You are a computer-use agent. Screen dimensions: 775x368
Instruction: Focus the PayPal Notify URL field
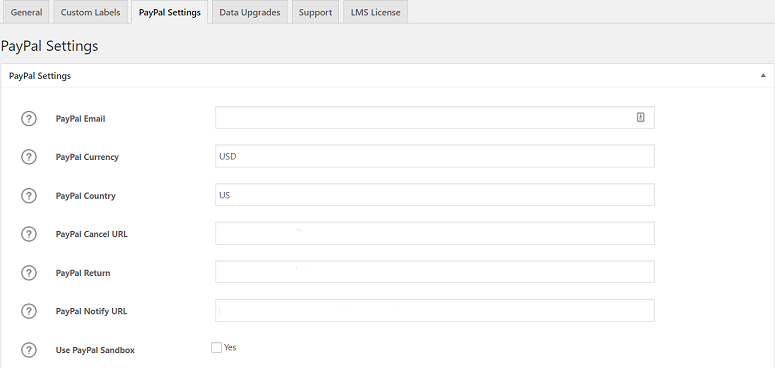click(435, 310)
